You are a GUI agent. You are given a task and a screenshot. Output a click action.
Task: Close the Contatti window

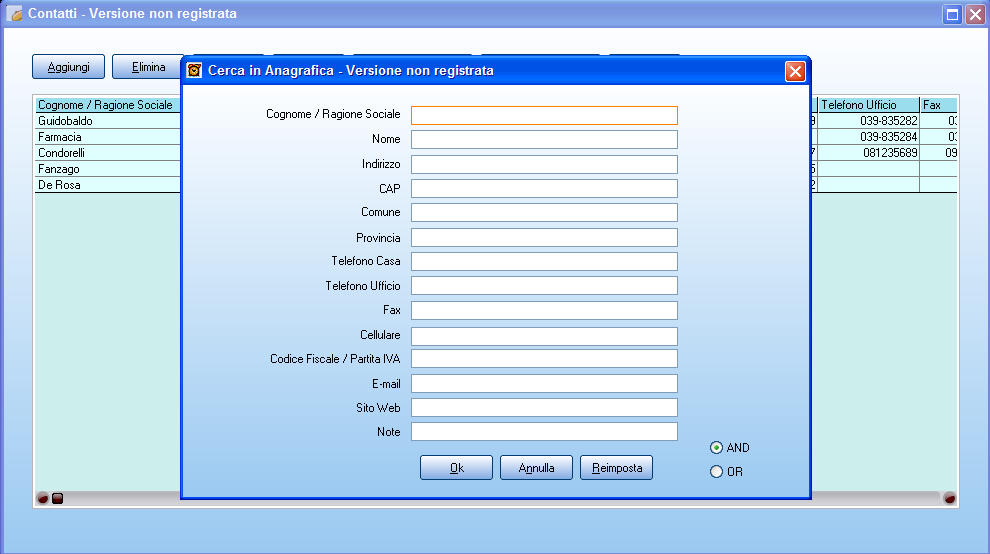coord(975,14)
